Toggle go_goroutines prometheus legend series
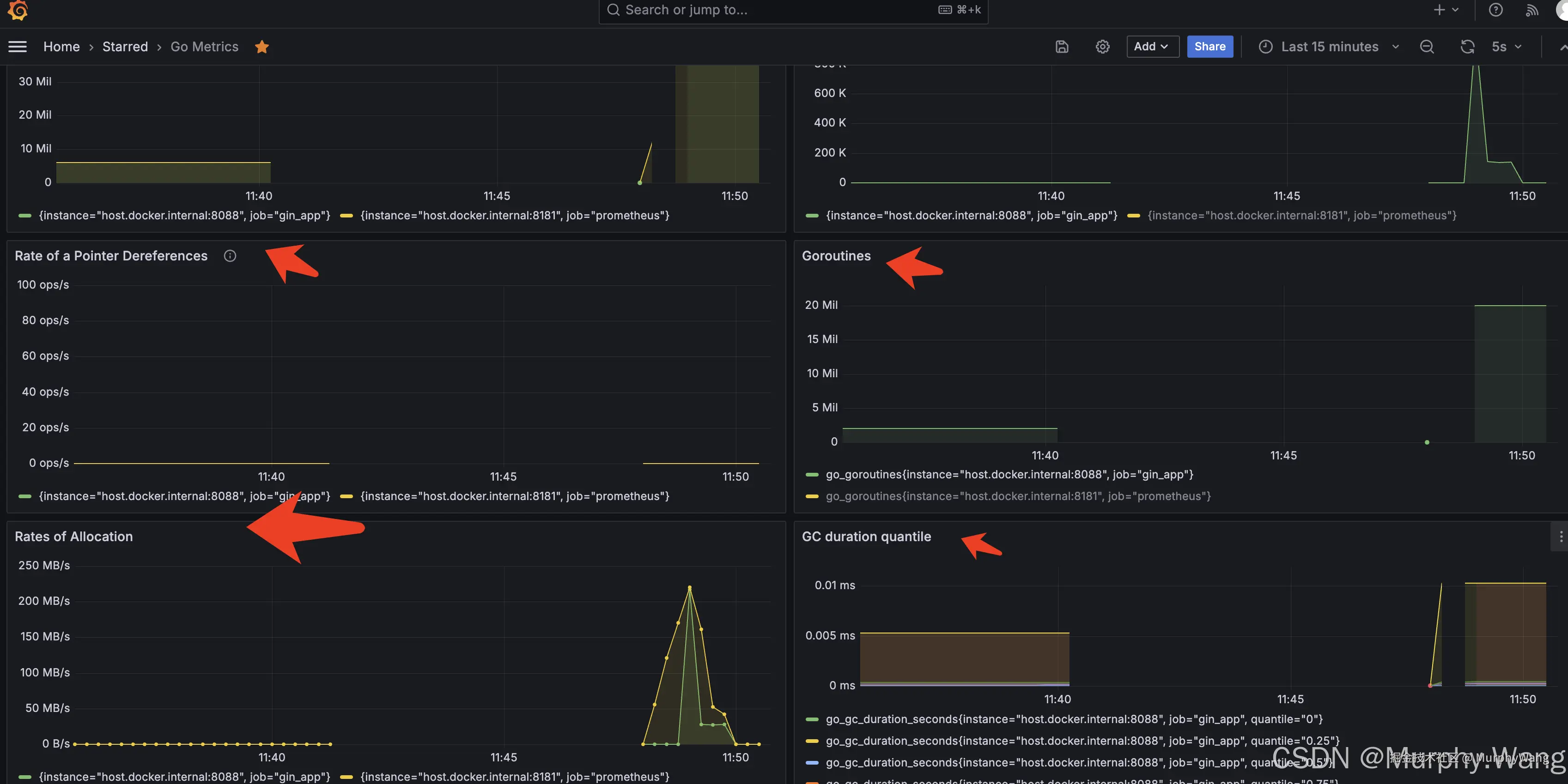The width and height of the screenshot is (1568, 784). pyautogui.click(x=1017, y=496)
